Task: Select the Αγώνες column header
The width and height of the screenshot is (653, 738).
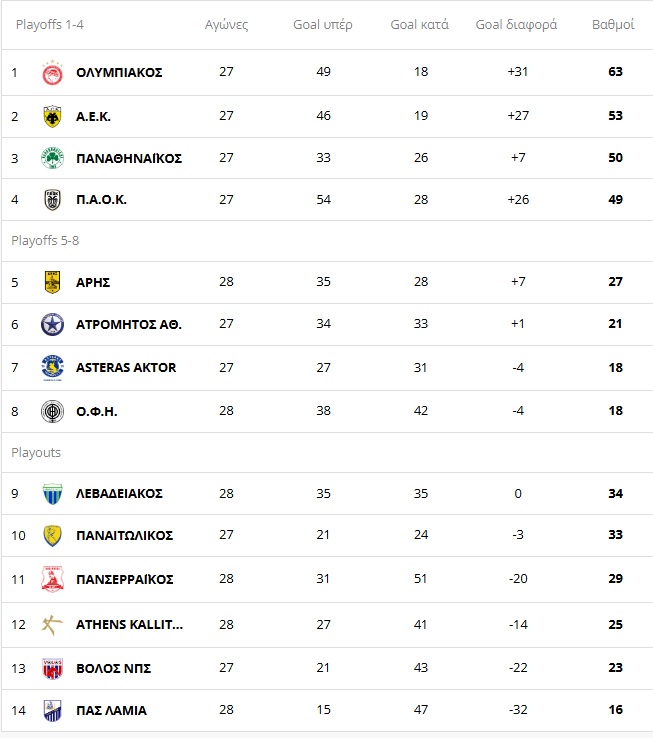Action: coord(226,24)
